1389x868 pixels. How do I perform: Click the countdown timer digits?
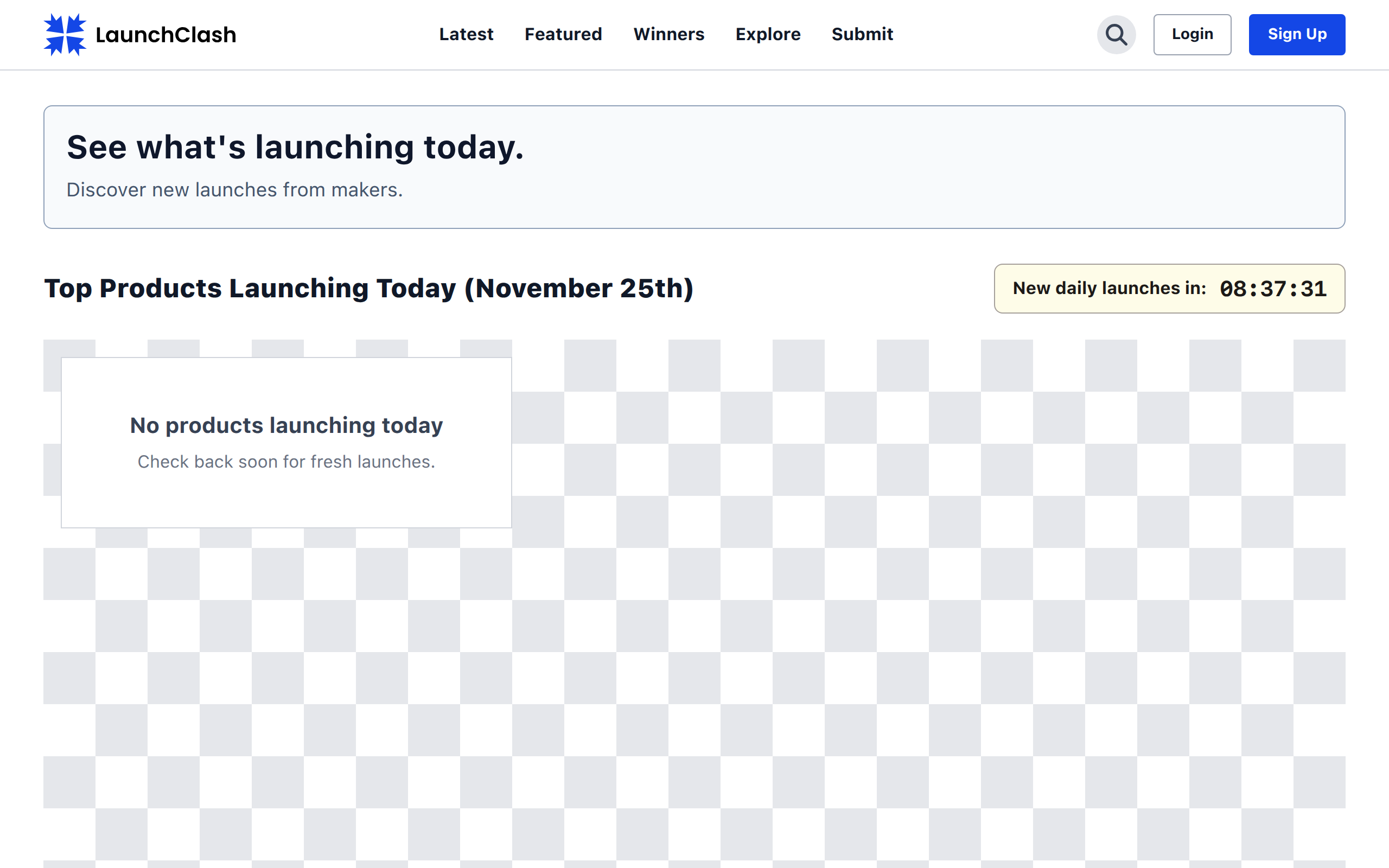click(x=1273, y=289)
